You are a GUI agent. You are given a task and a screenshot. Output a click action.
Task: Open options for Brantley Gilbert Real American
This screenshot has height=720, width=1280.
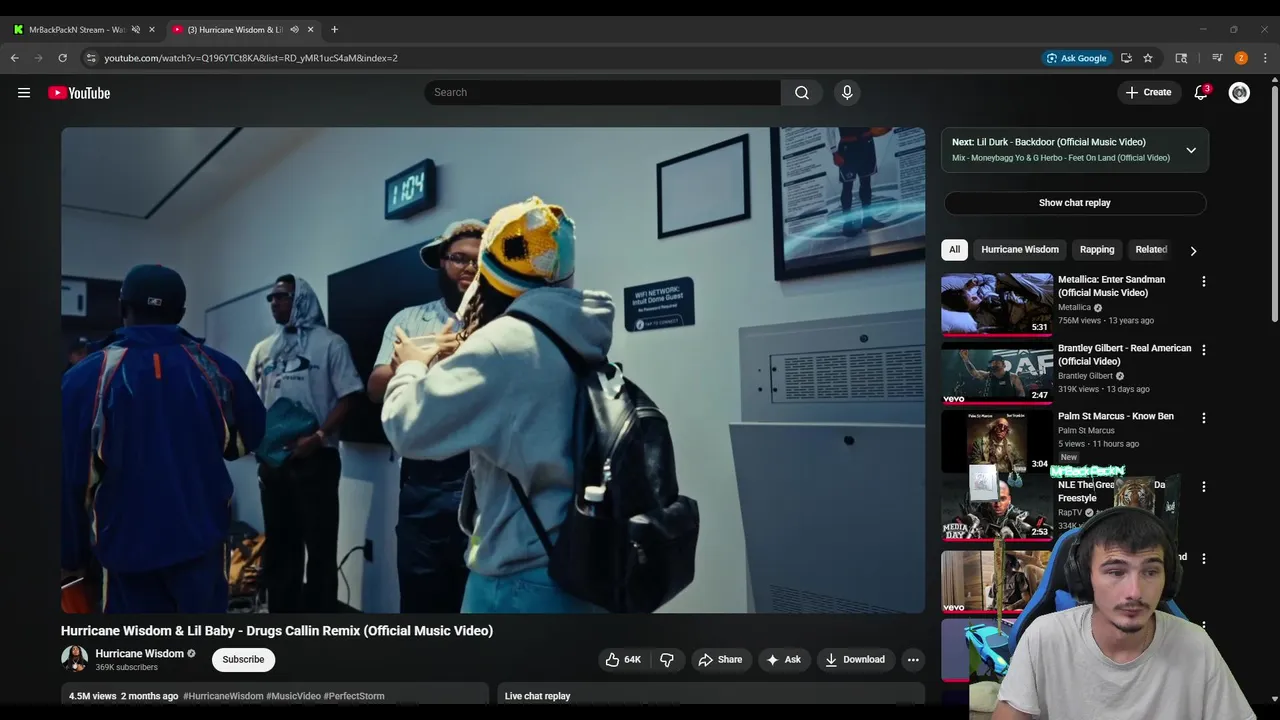click(1204, 350)
